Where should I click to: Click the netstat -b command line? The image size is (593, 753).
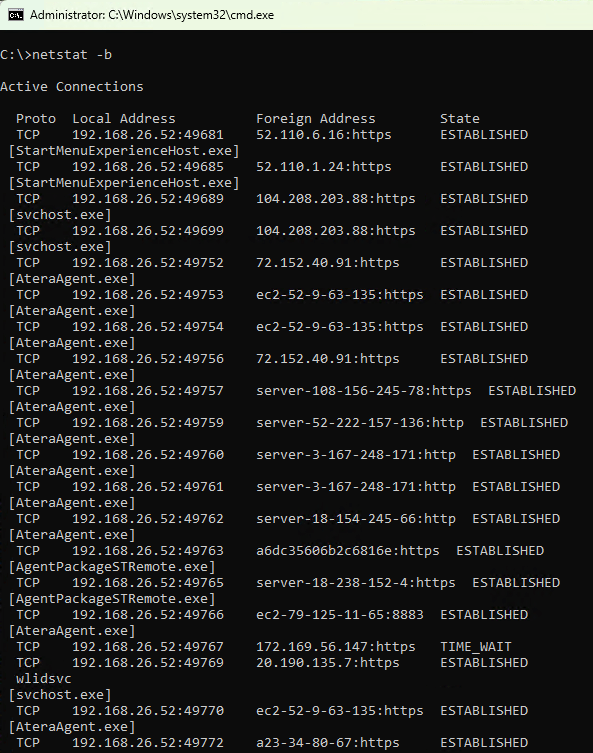56,55
